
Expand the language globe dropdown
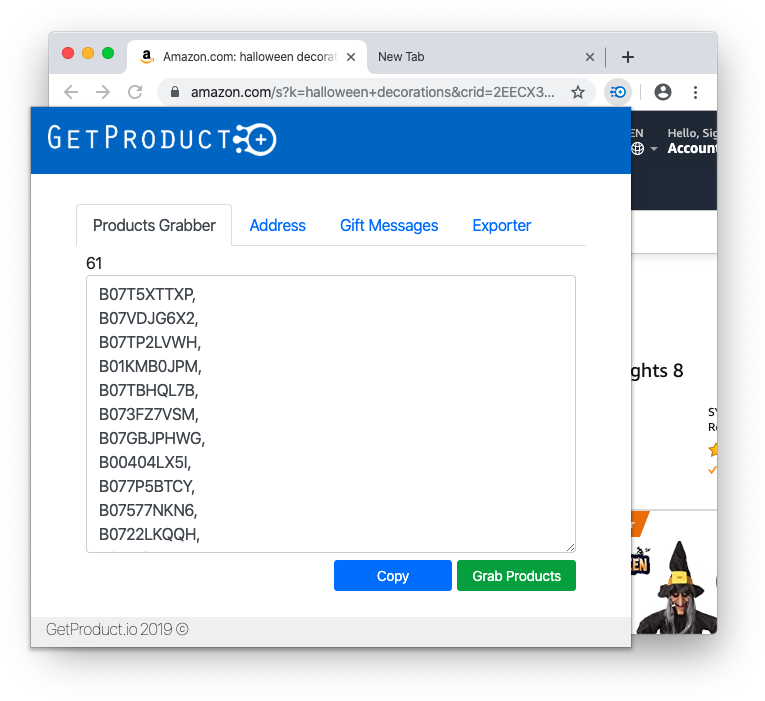[642, 149]
